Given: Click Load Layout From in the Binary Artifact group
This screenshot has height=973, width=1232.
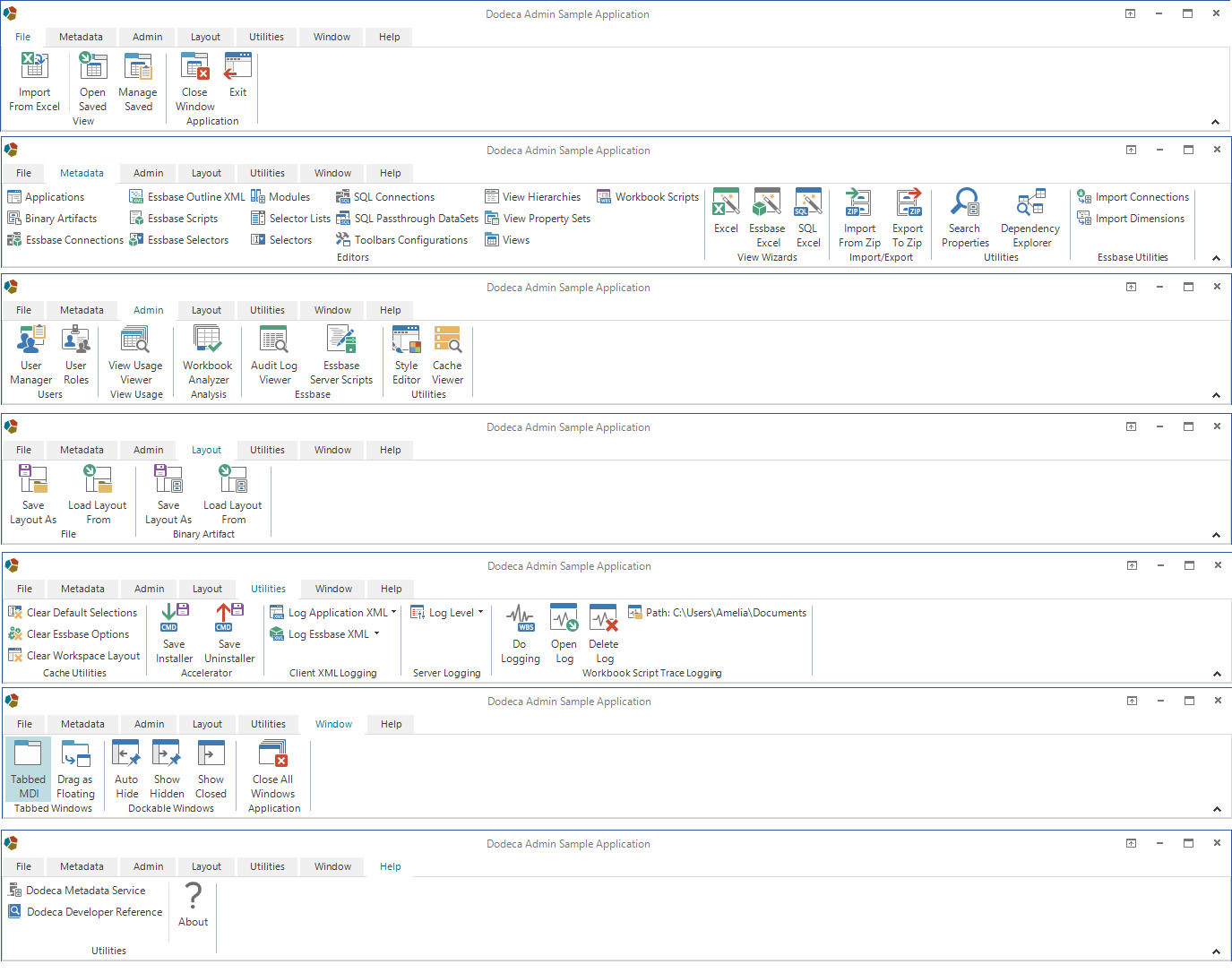Looking at the screenshot, I should pos(233,495).
